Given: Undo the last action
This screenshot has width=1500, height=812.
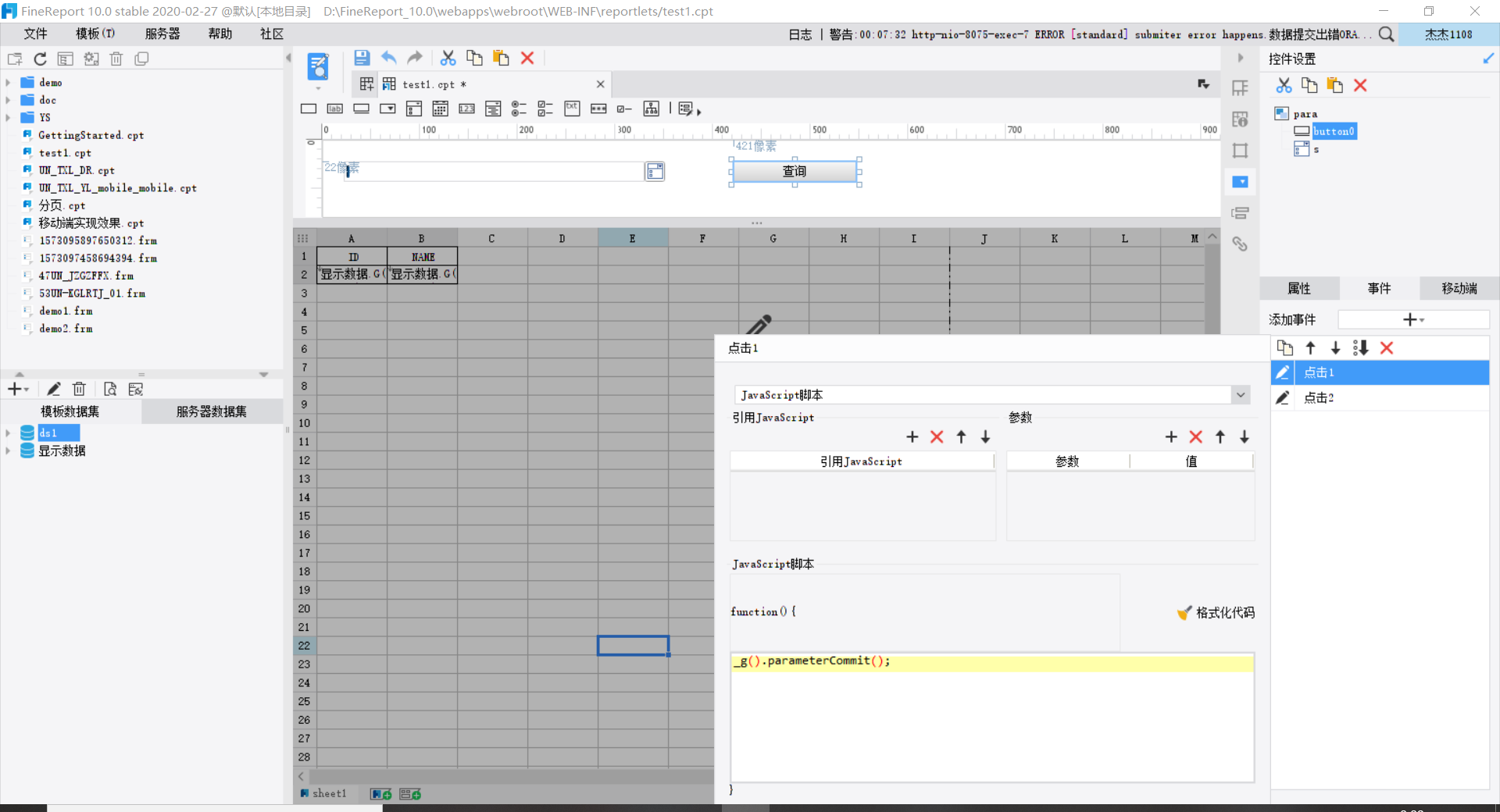Looking at the screenshot, I should 389,58.
